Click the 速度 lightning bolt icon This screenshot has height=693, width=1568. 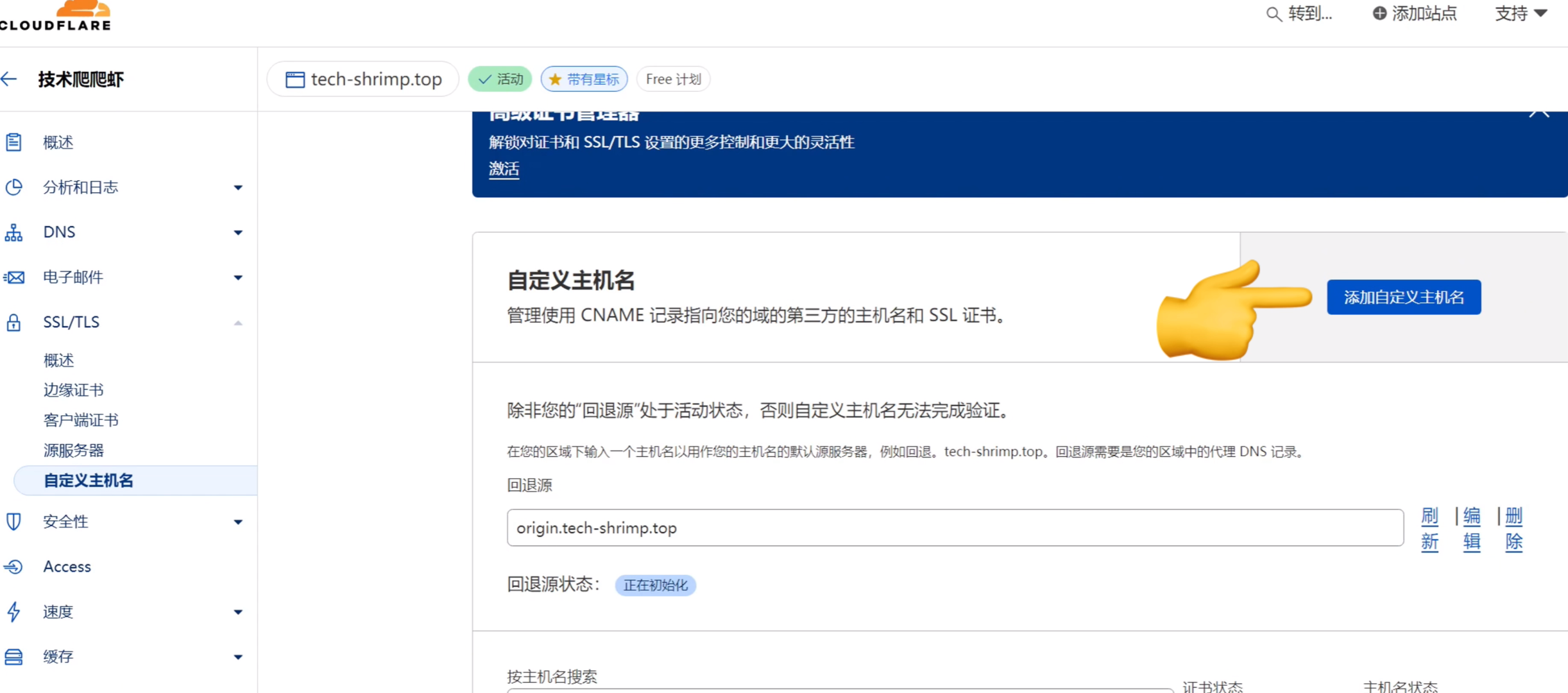(13, 612)
